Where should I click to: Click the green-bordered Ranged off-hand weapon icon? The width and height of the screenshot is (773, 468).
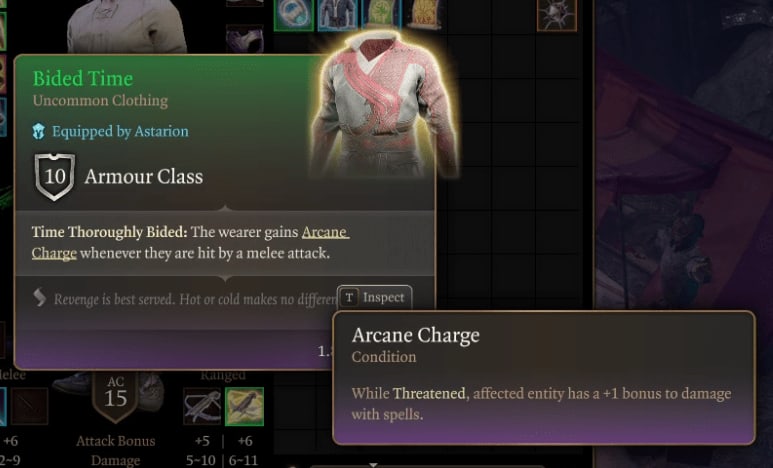(245, 406)
